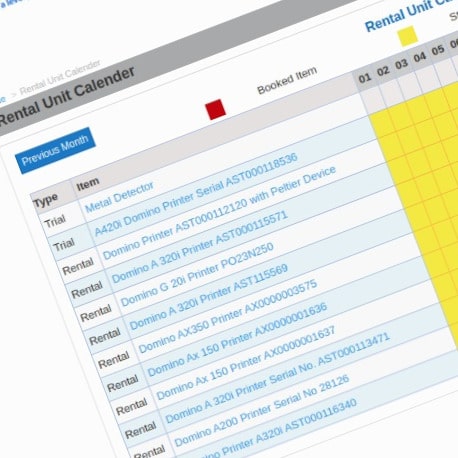Click the yellow legend swatch
Image resolution: width=458 pixels, height=458 pixels.
408,36
